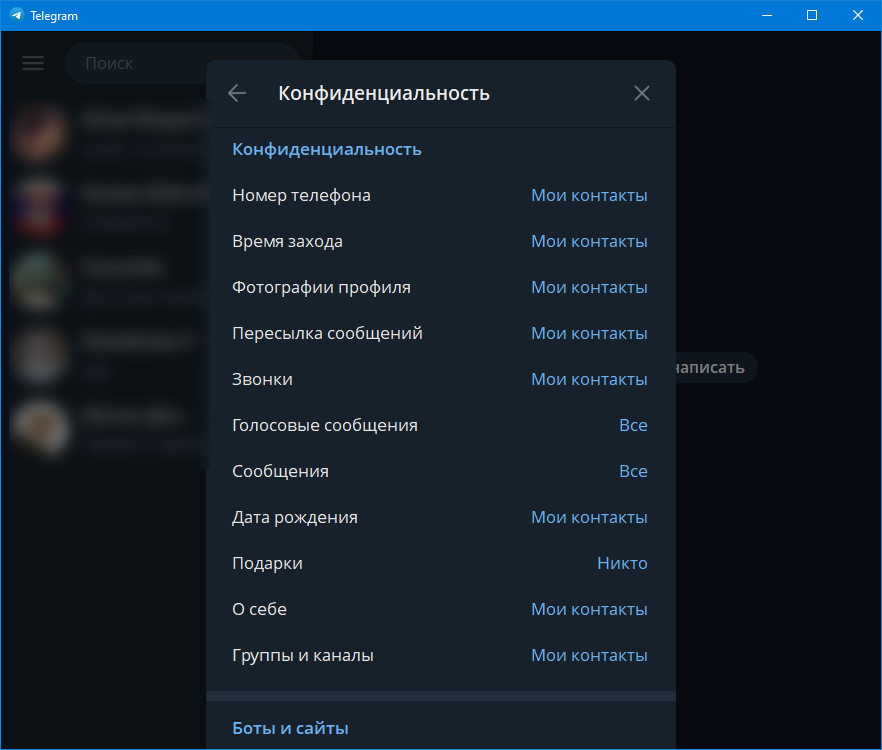
Task: Click the Telegram logo in title bar
Action: pyautogui.click(x=16, y=15)
